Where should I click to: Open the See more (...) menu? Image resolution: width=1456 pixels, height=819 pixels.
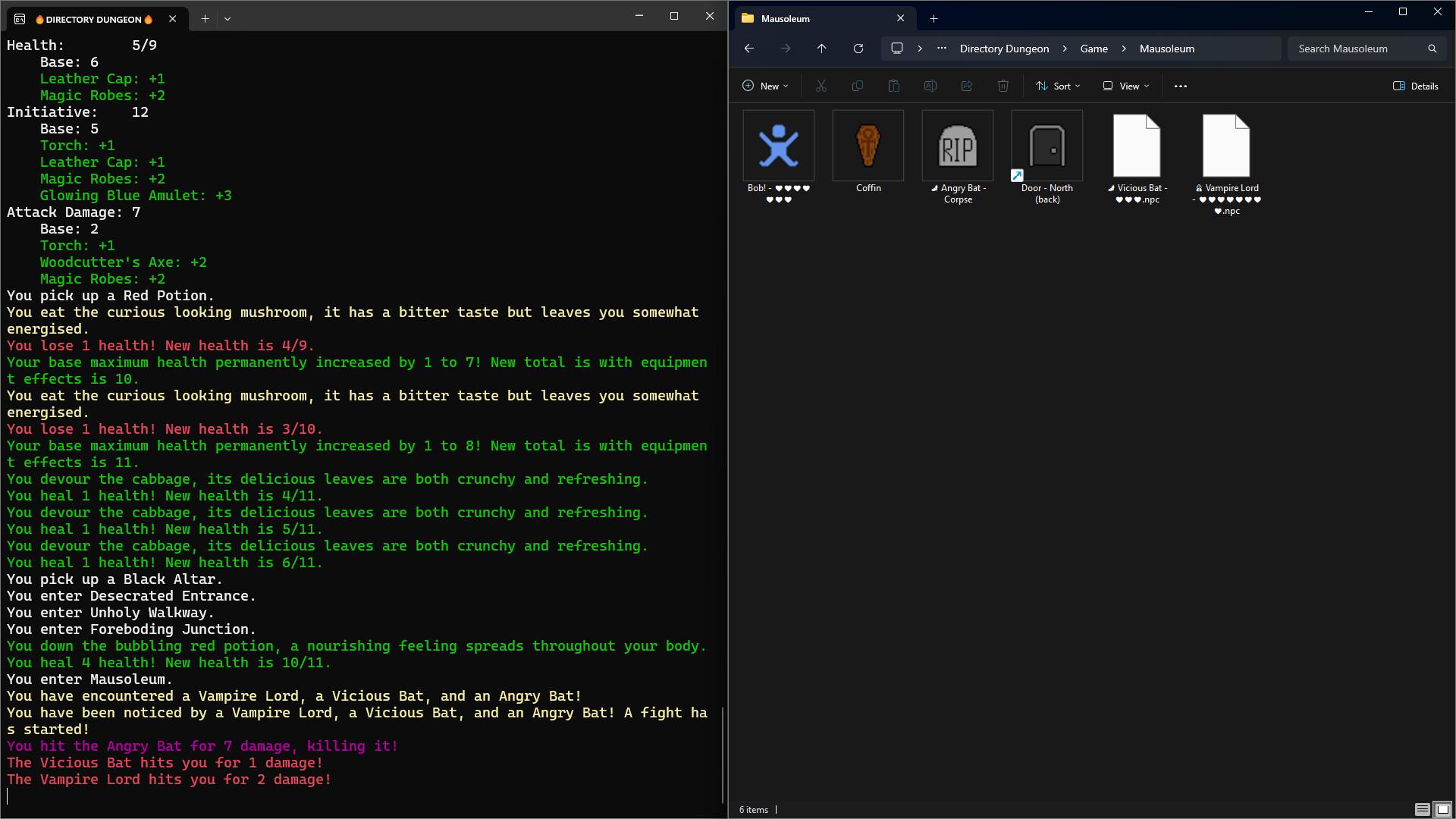coord(1181,86)
